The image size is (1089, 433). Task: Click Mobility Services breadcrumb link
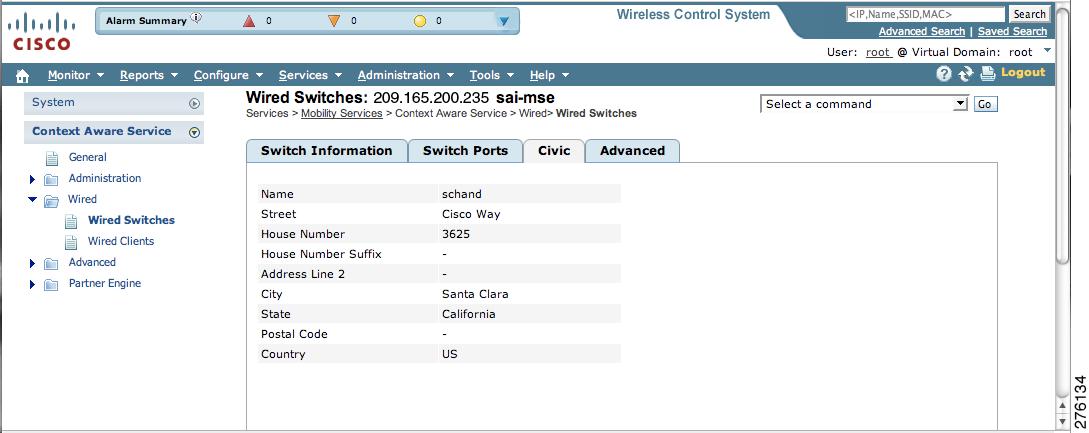[342, 113]
